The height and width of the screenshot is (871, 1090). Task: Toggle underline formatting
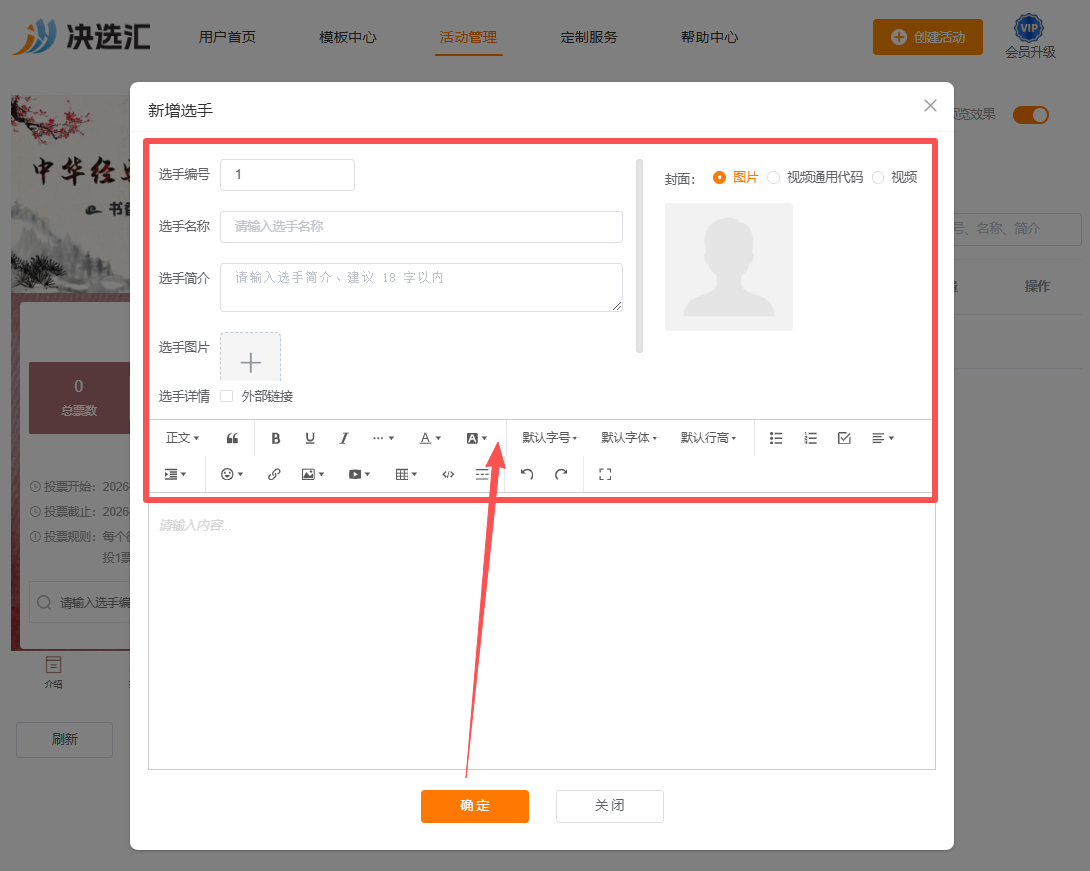click(310, 438)
